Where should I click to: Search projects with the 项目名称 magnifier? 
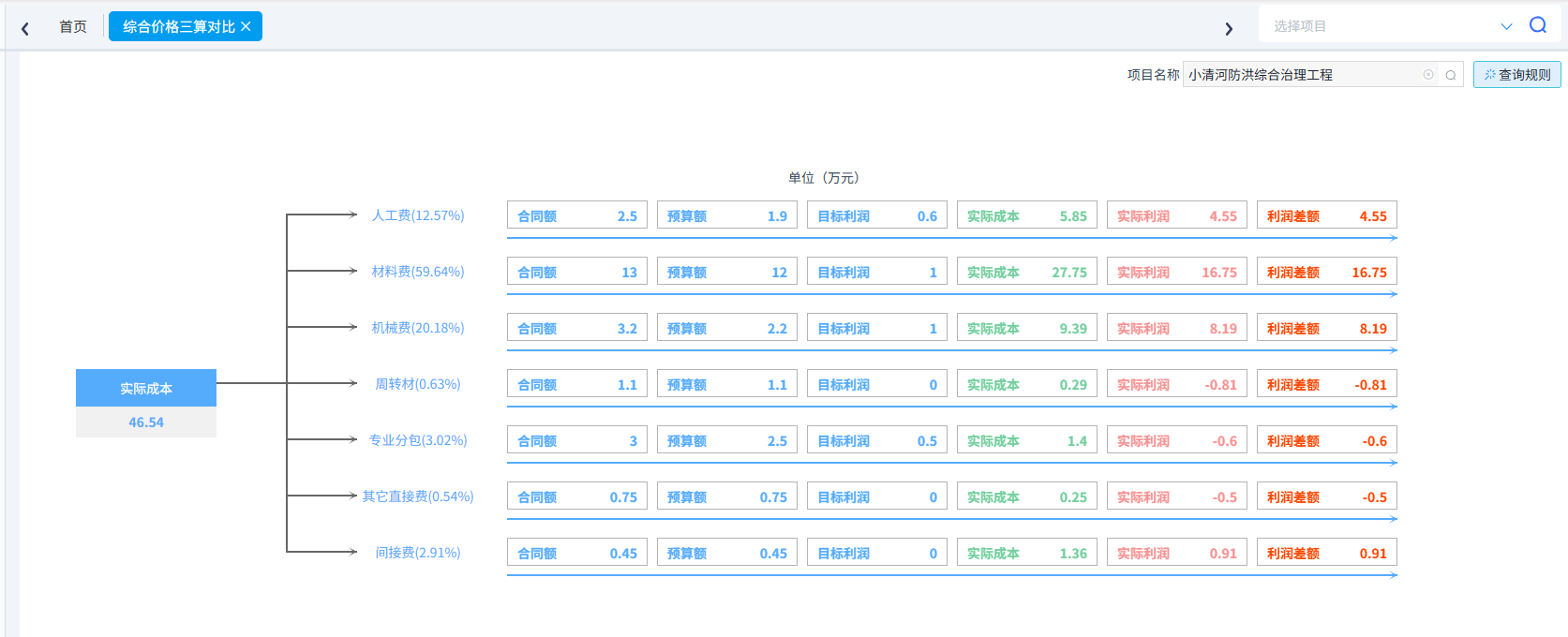(1451, 75)
